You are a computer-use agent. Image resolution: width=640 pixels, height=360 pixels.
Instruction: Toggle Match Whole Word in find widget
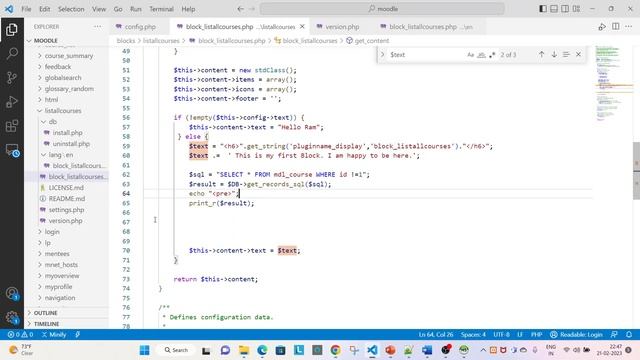482,55
